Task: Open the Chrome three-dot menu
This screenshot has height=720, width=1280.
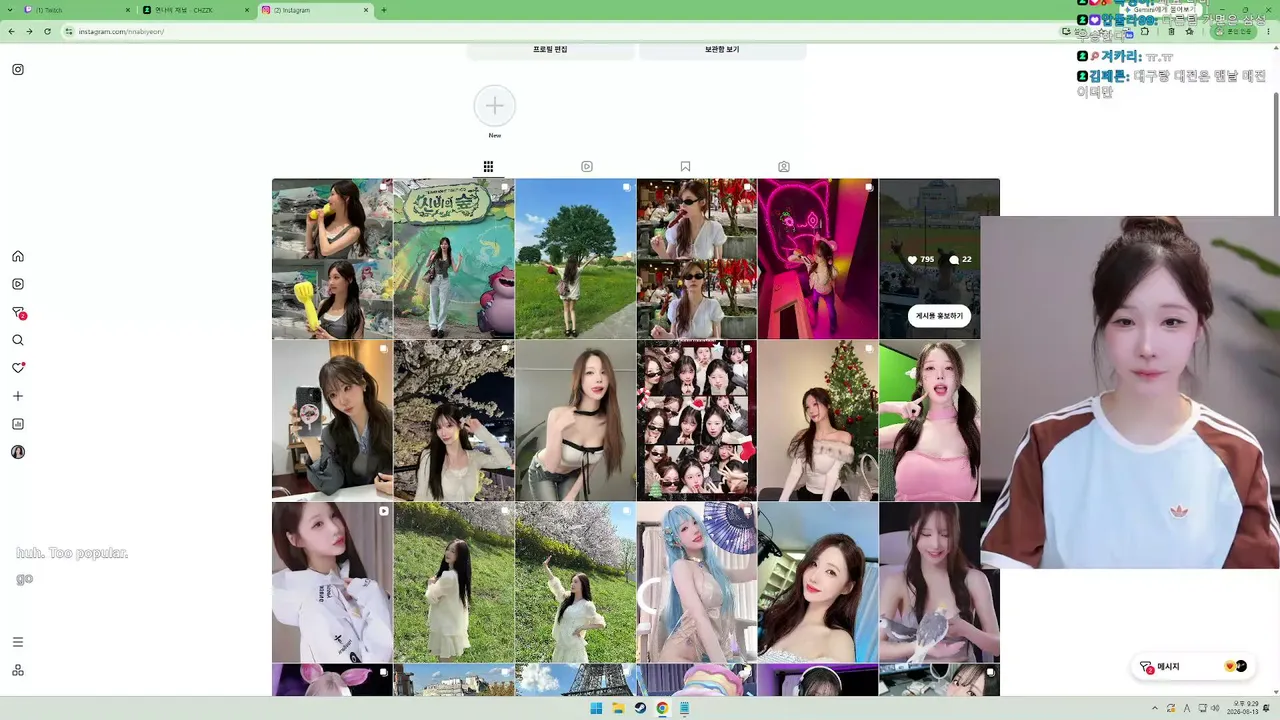Action: pos(1267,31)
